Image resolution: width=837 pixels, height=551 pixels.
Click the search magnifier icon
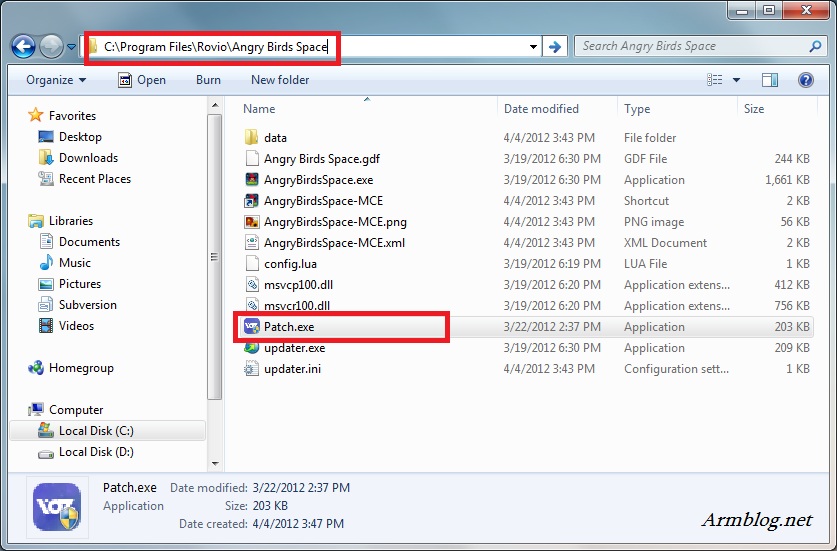pos(815,46)
